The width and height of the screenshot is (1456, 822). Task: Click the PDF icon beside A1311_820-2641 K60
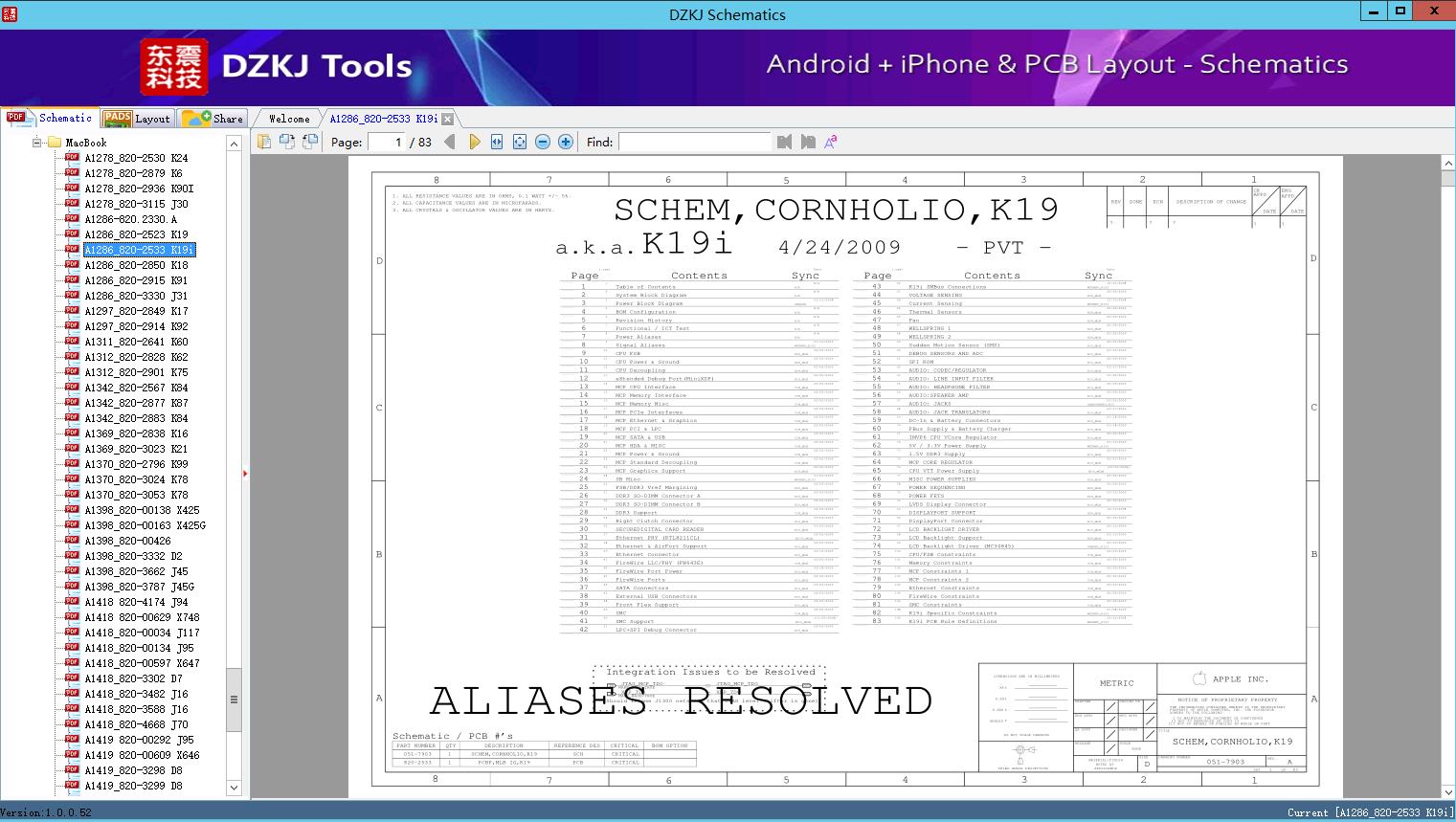coord(72,342)
